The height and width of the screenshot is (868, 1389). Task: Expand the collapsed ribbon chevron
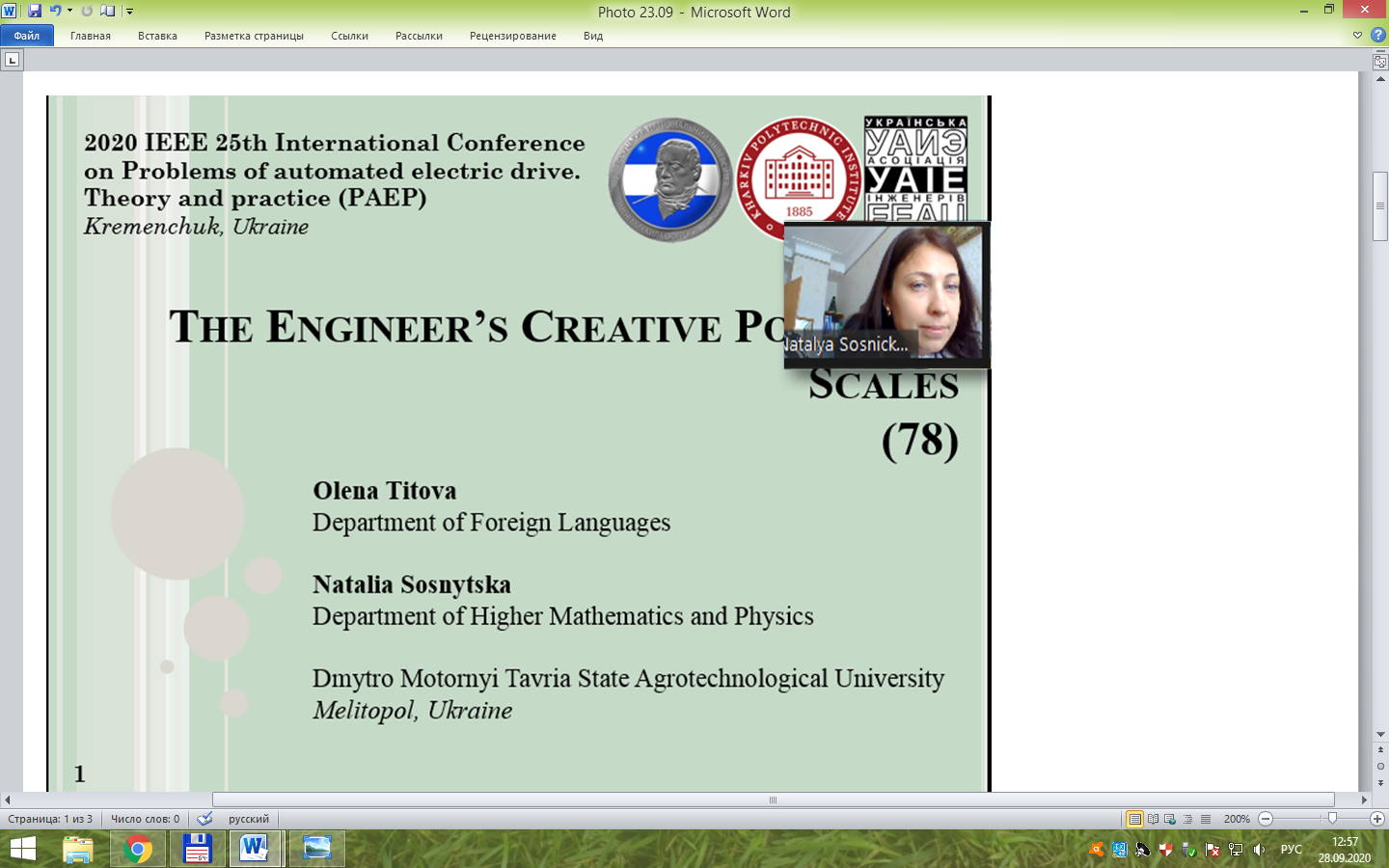[x=1357, y=36]
